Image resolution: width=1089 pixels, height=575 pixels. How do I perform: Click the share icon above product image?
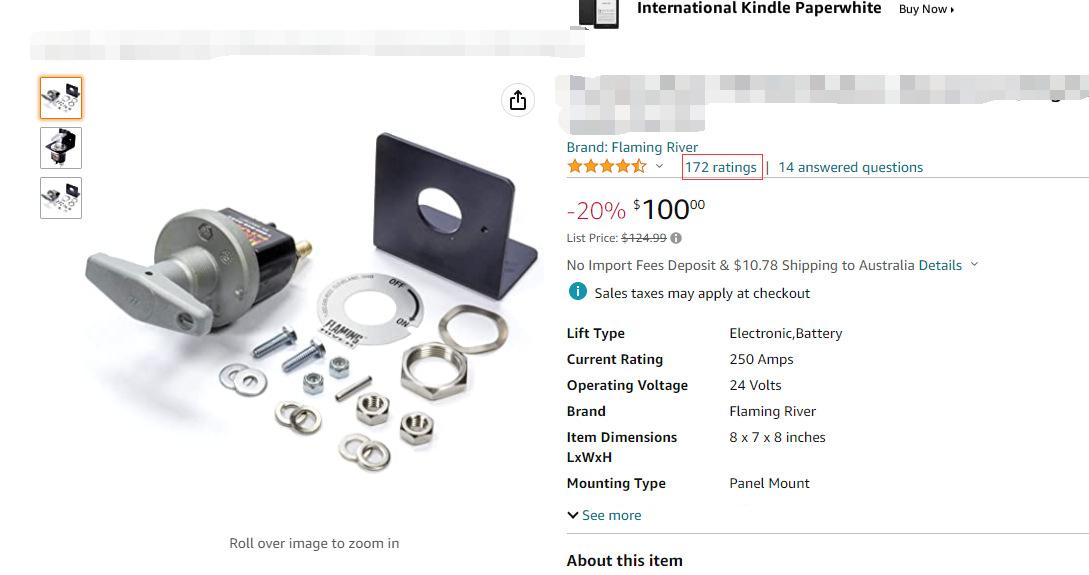517,100
